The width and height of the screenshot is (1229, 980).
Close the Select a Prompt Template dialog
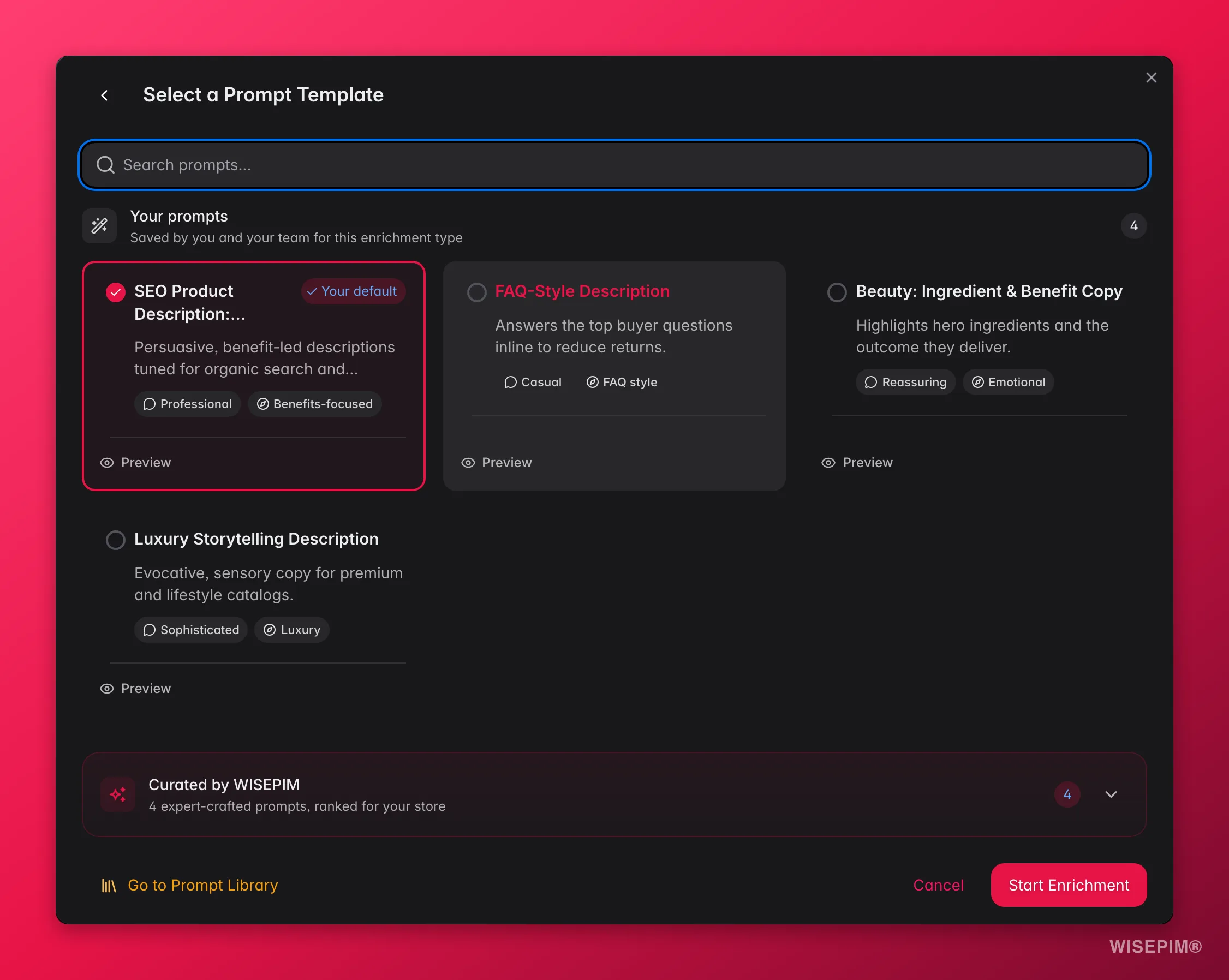(x=1151, y=77)
